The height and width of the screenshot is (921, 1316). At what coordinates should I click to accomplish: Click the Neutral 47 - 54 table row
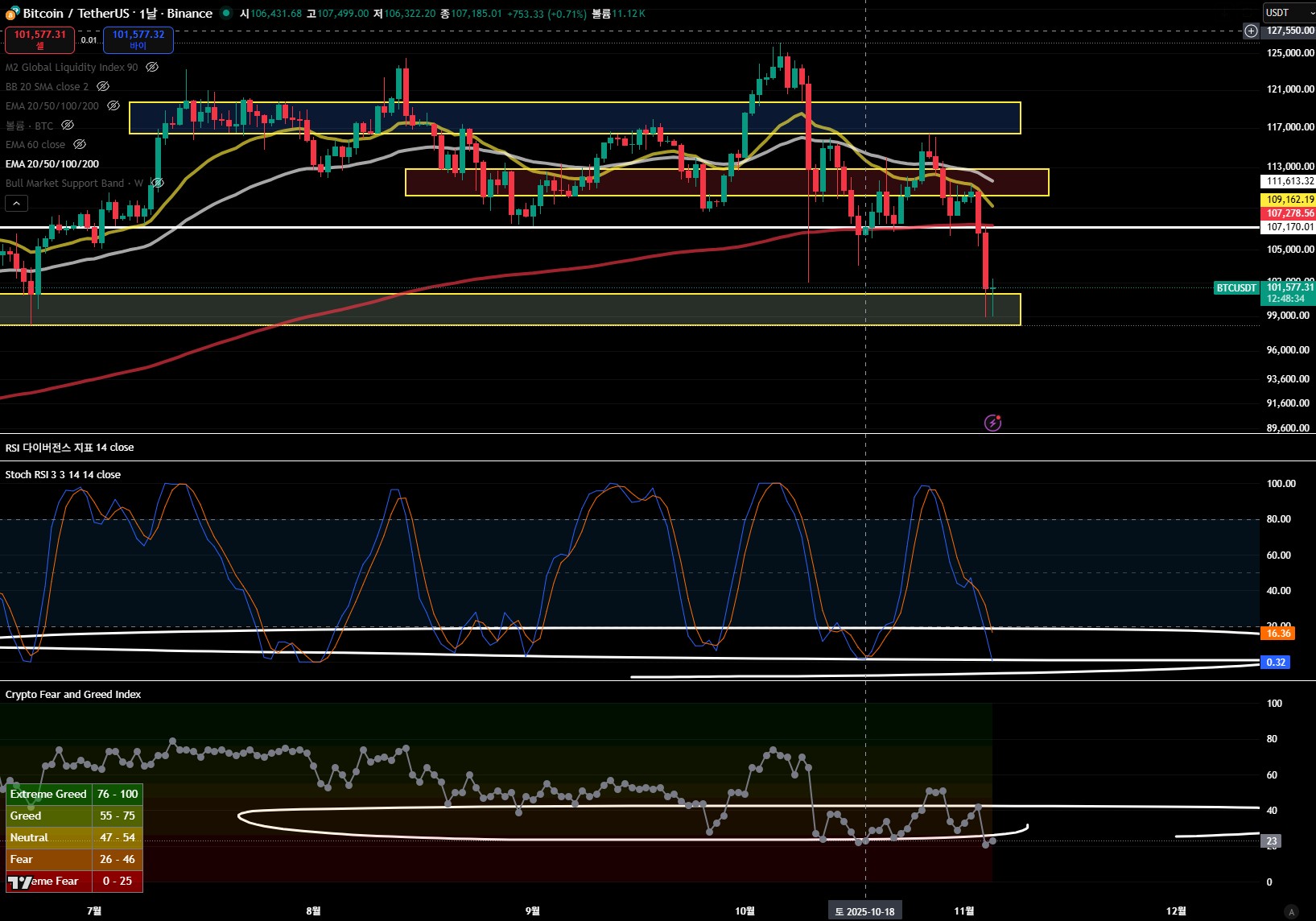tap(75, 838)
